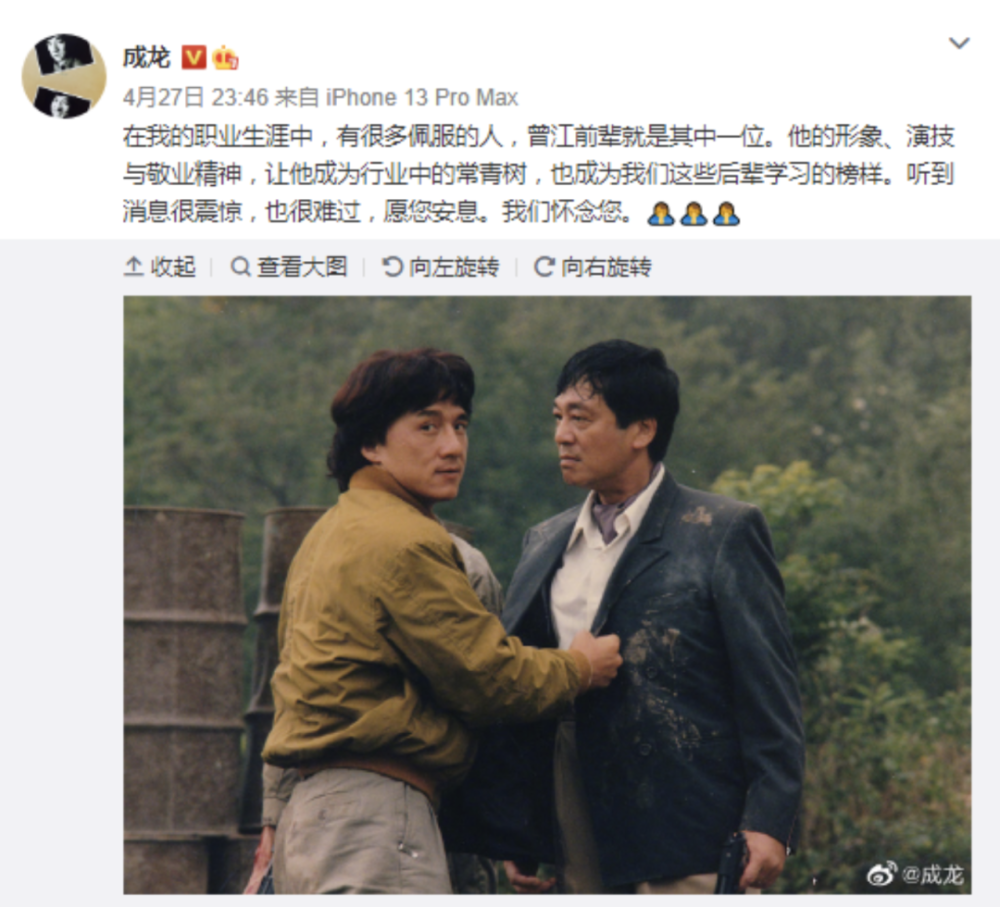
Task: Click the clockwise rotate arrow icon
Action: click(x=544, y=267)
